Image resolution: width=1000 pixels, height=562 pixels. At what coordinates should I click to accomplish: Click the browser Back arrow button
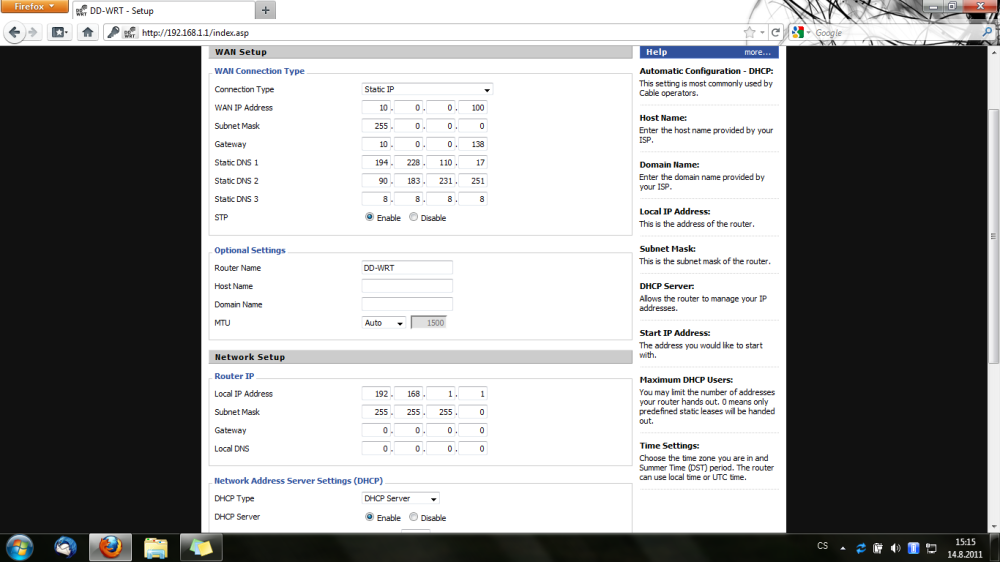(x=14, y=32)
